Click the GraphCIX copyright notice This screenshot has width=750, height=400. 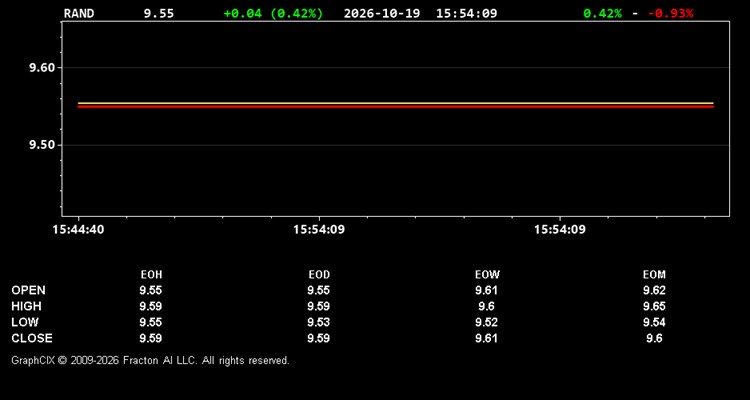coord(150,360)
